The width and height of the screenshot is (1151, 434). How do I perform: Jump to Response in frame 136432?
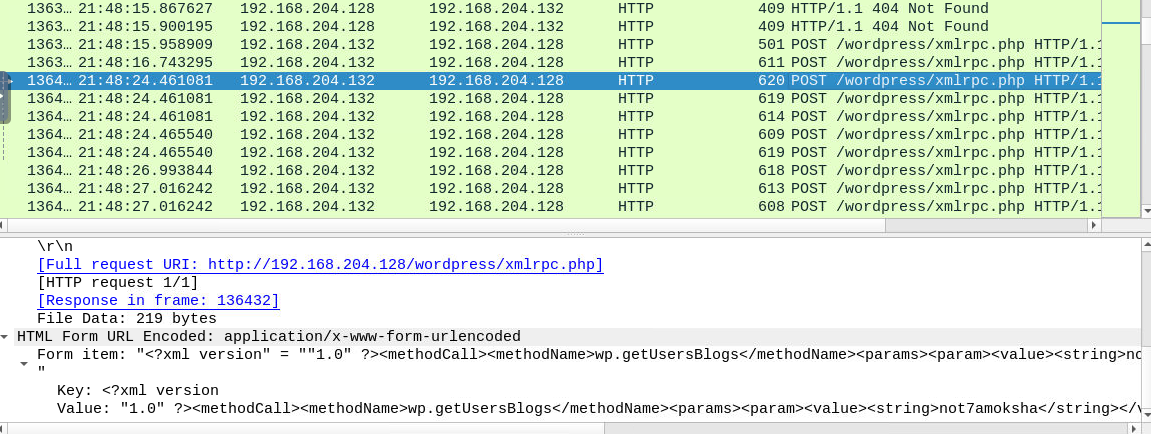tap(159, 300)
